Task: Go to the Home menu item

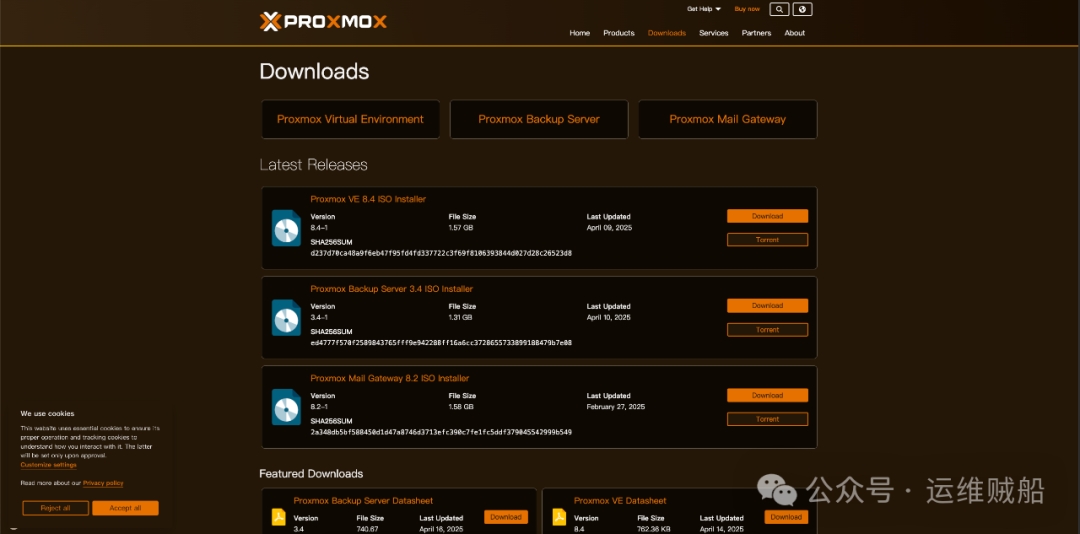Action: [579, 33]
